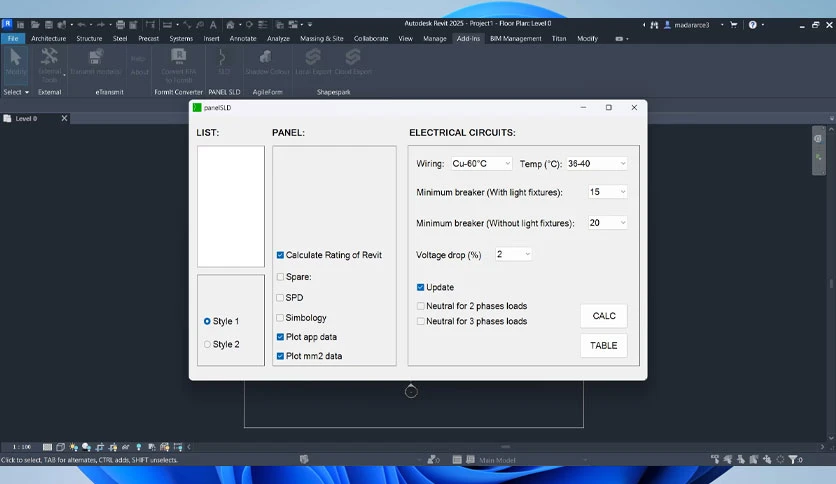Screen dimensions: 836x484
Task: Click the Undo arrow in quick access toolbar
Action: click(x=81, y=25)
